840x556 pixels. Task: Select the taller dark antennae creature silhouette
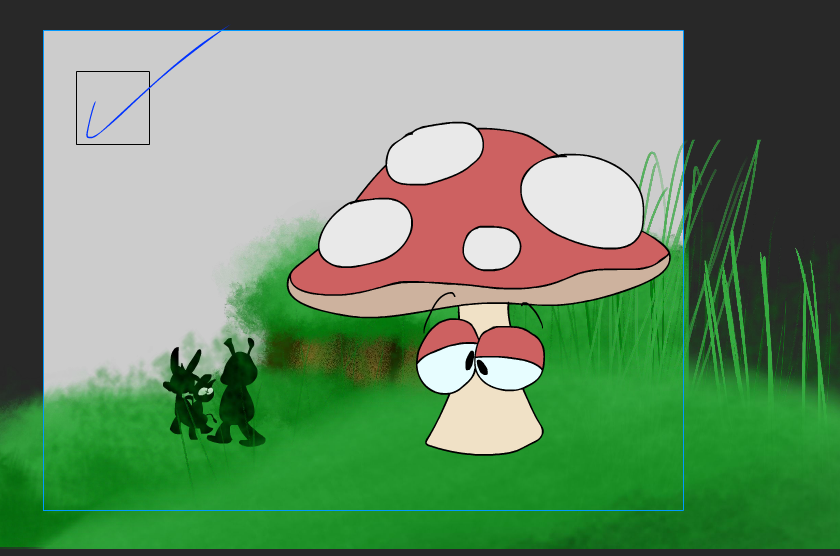237,394
